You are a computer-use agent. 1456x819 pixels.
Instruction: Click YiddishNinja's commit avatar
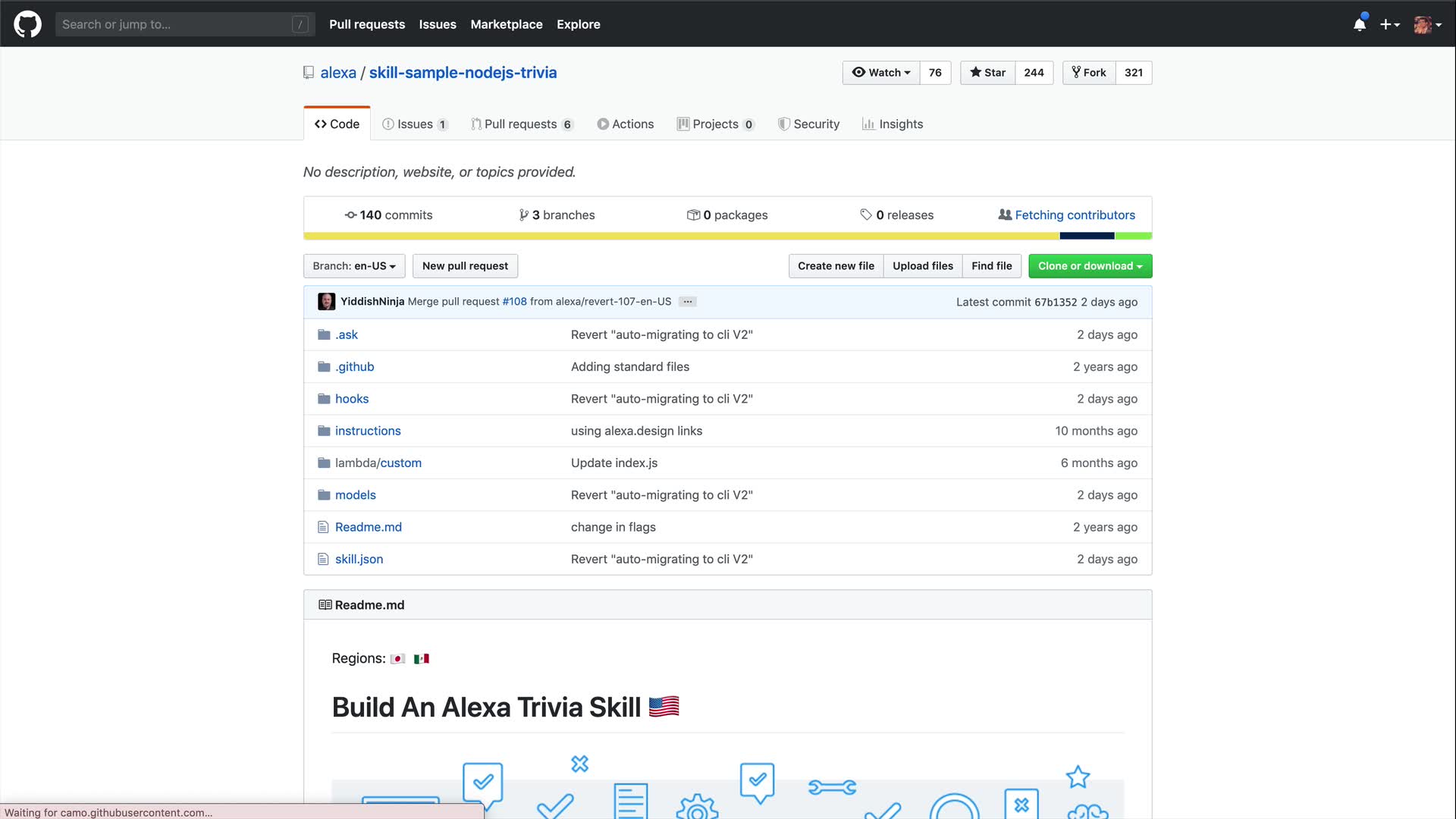[x=326, y=302]
